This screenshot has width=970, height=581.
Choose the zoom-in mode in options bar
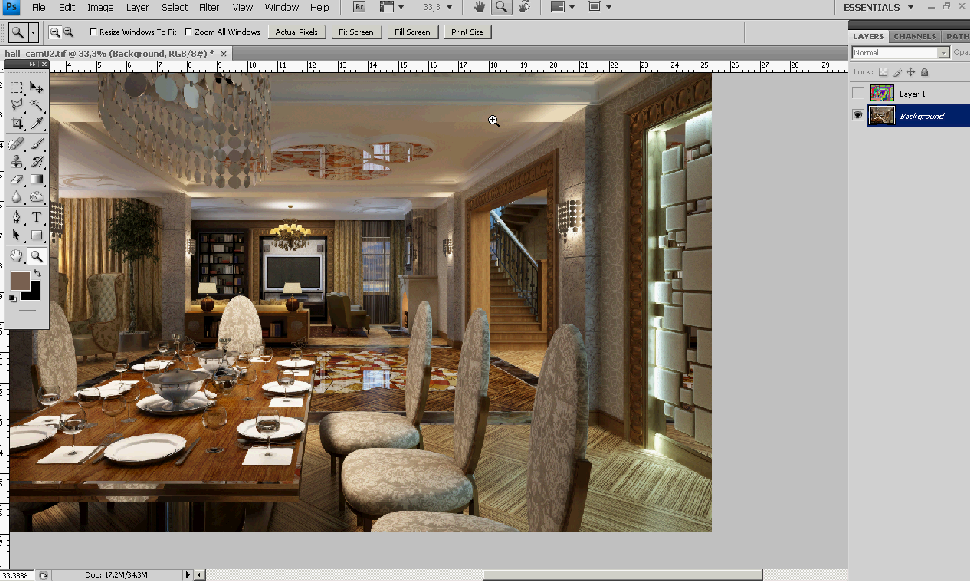54,32
